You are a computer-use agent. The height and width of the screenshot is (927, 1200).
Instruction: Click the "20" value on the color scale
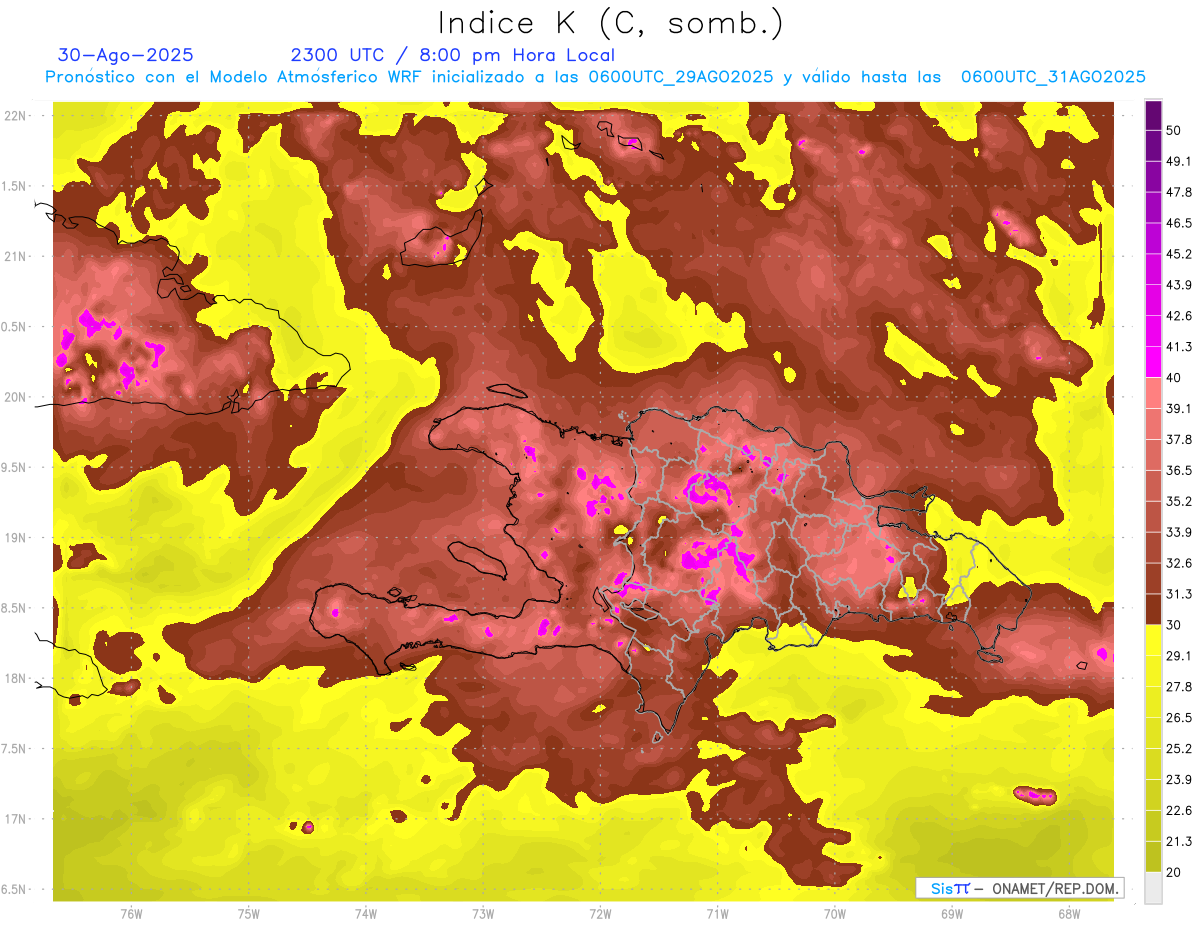[x=1173, y=872]
